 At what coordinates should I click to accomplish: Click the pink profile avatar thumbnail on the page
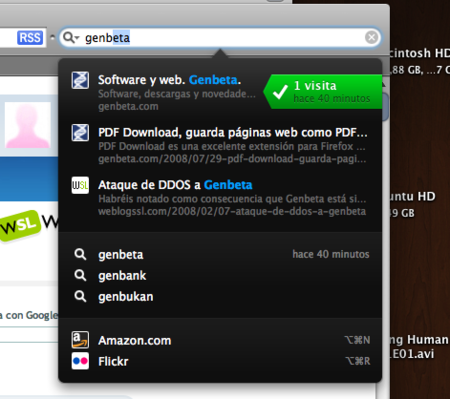27,125
